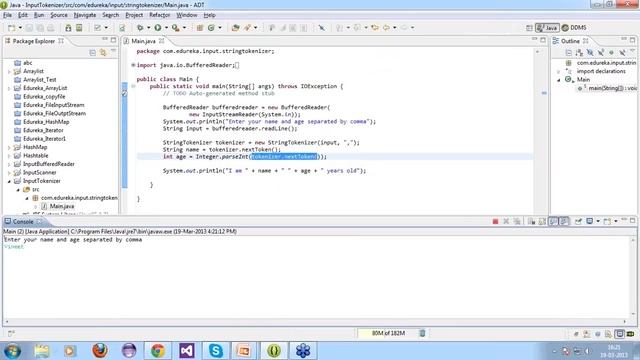Expand the InputBufferedReader project node

[9, 164]
